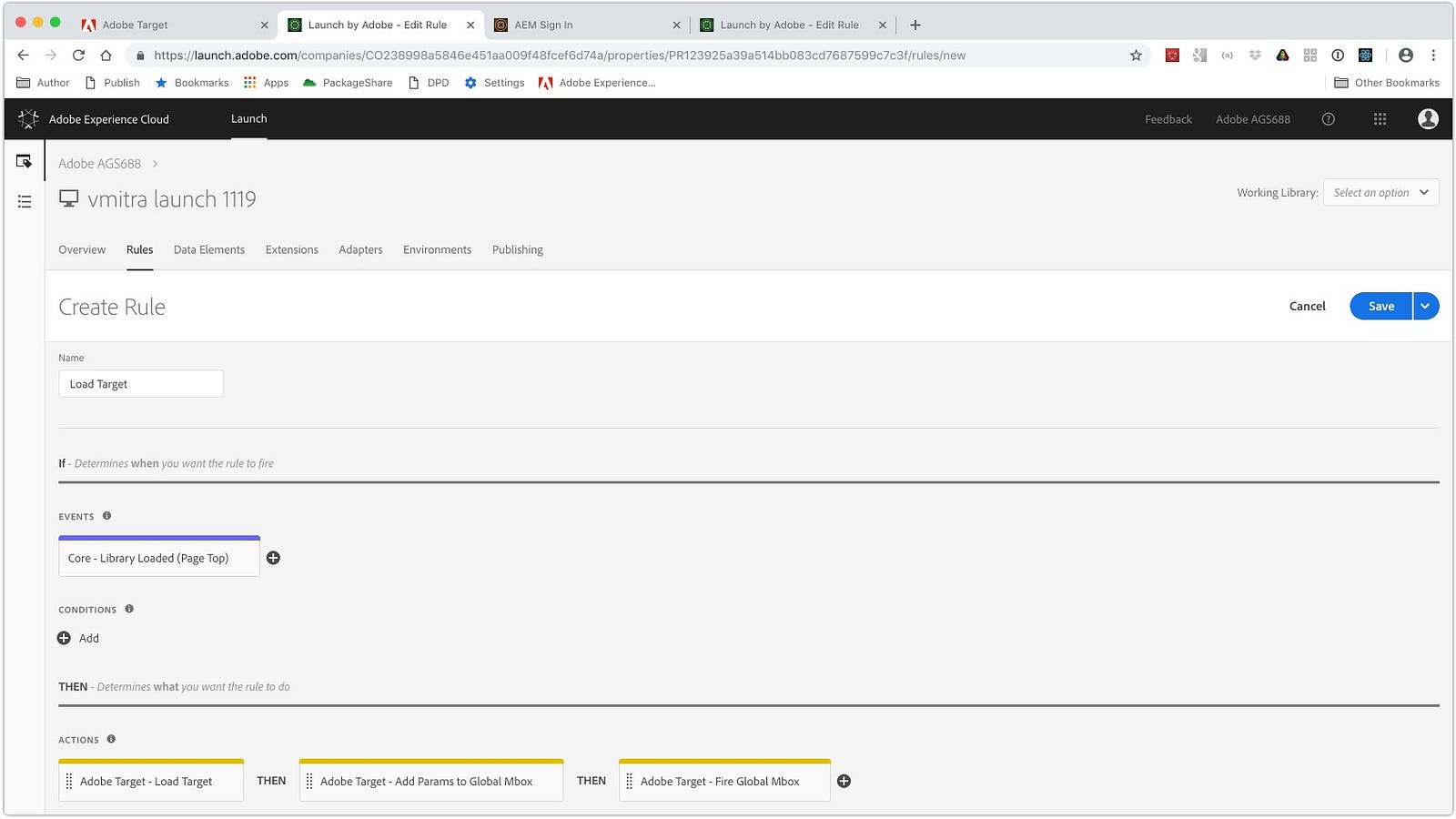
Task: Go back in browser history
Action: (24, 56)
